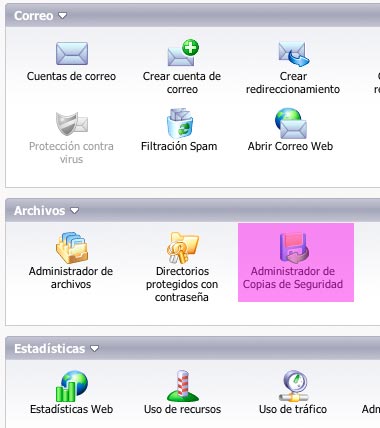Screen dimensions: 380x428
Task: Click the Estadísticas Web label
Action: coord(72,409)
